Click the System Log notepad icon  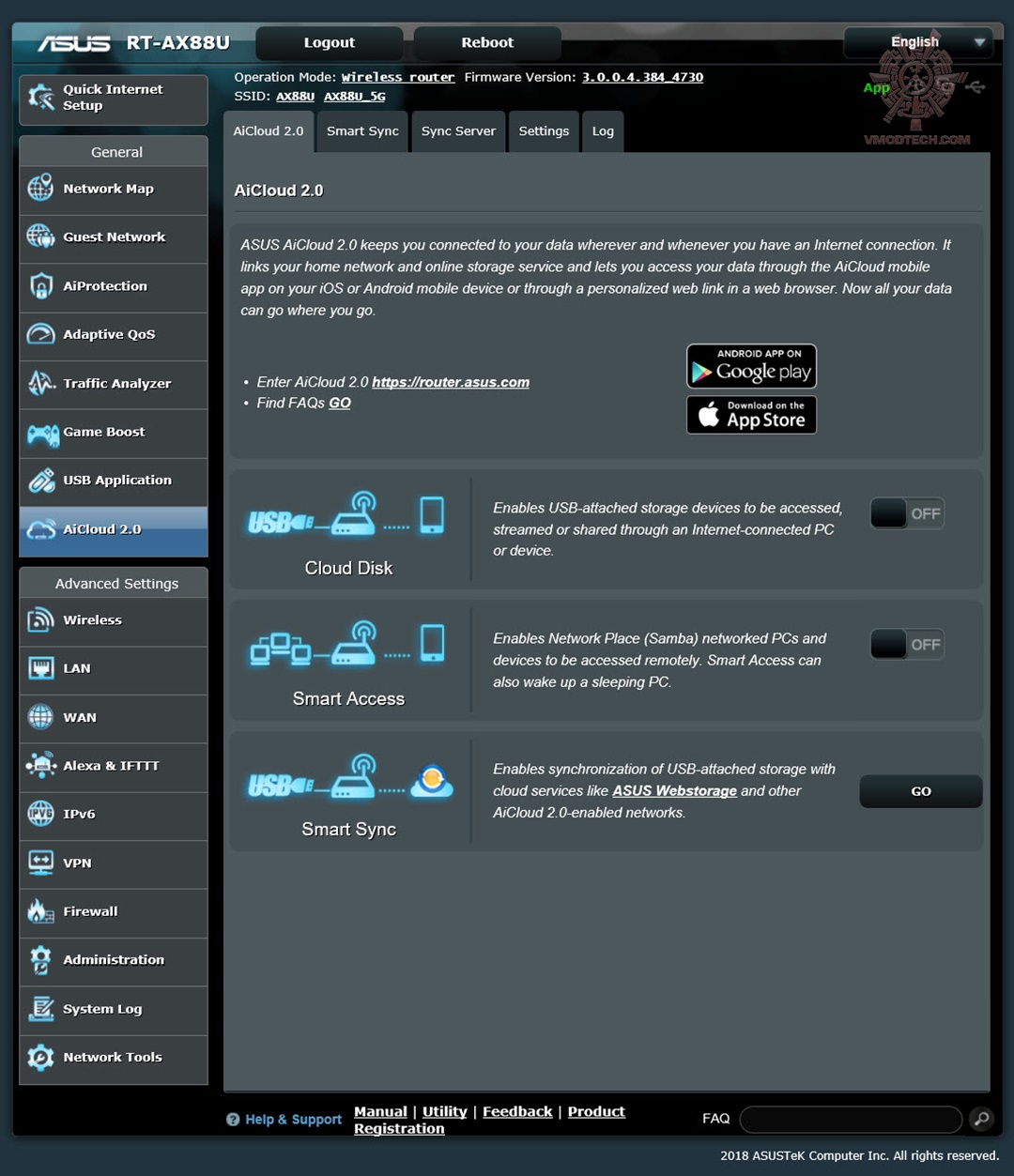click(40, 1009)
